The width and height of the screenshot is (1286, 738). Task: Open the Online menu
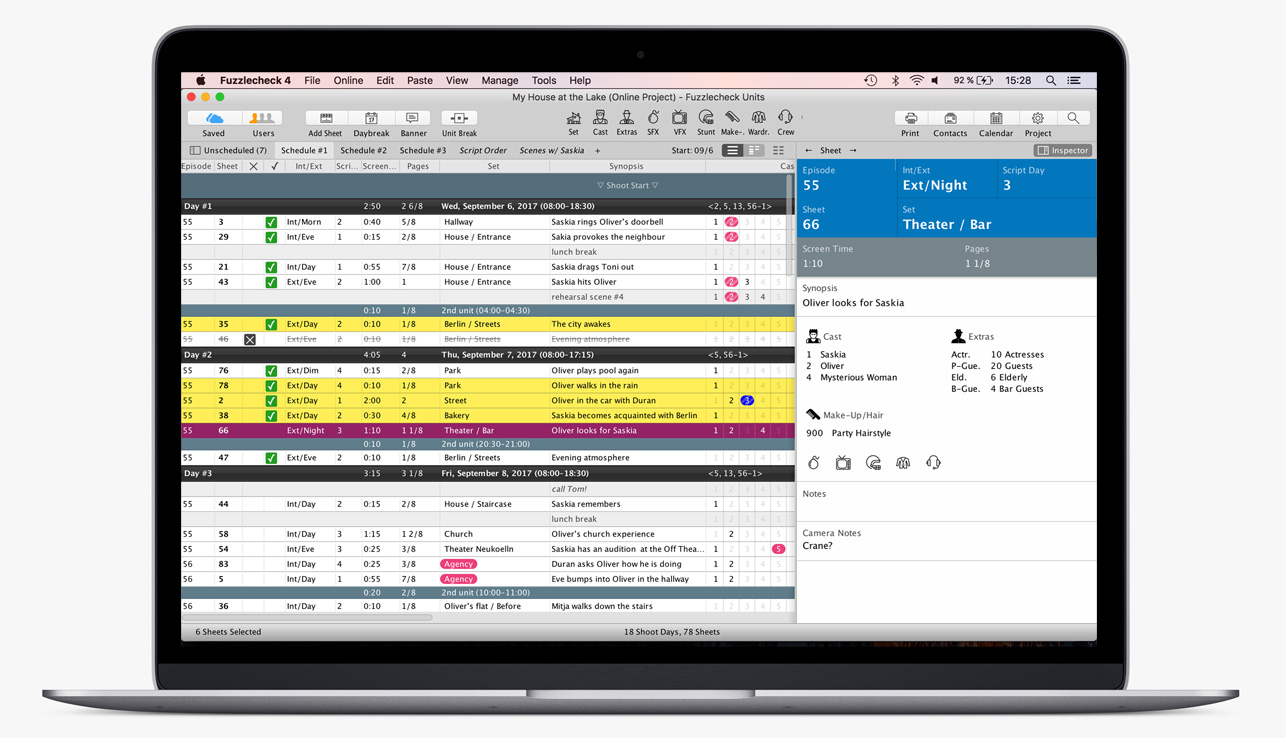click(348, 81)
